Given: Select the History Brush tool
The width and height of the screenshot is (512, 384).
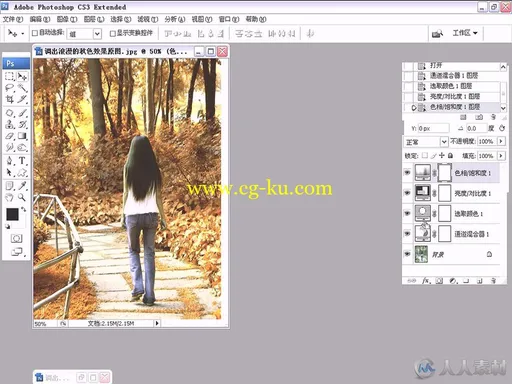Looking at the screenshot, I should tap(22, 125).
